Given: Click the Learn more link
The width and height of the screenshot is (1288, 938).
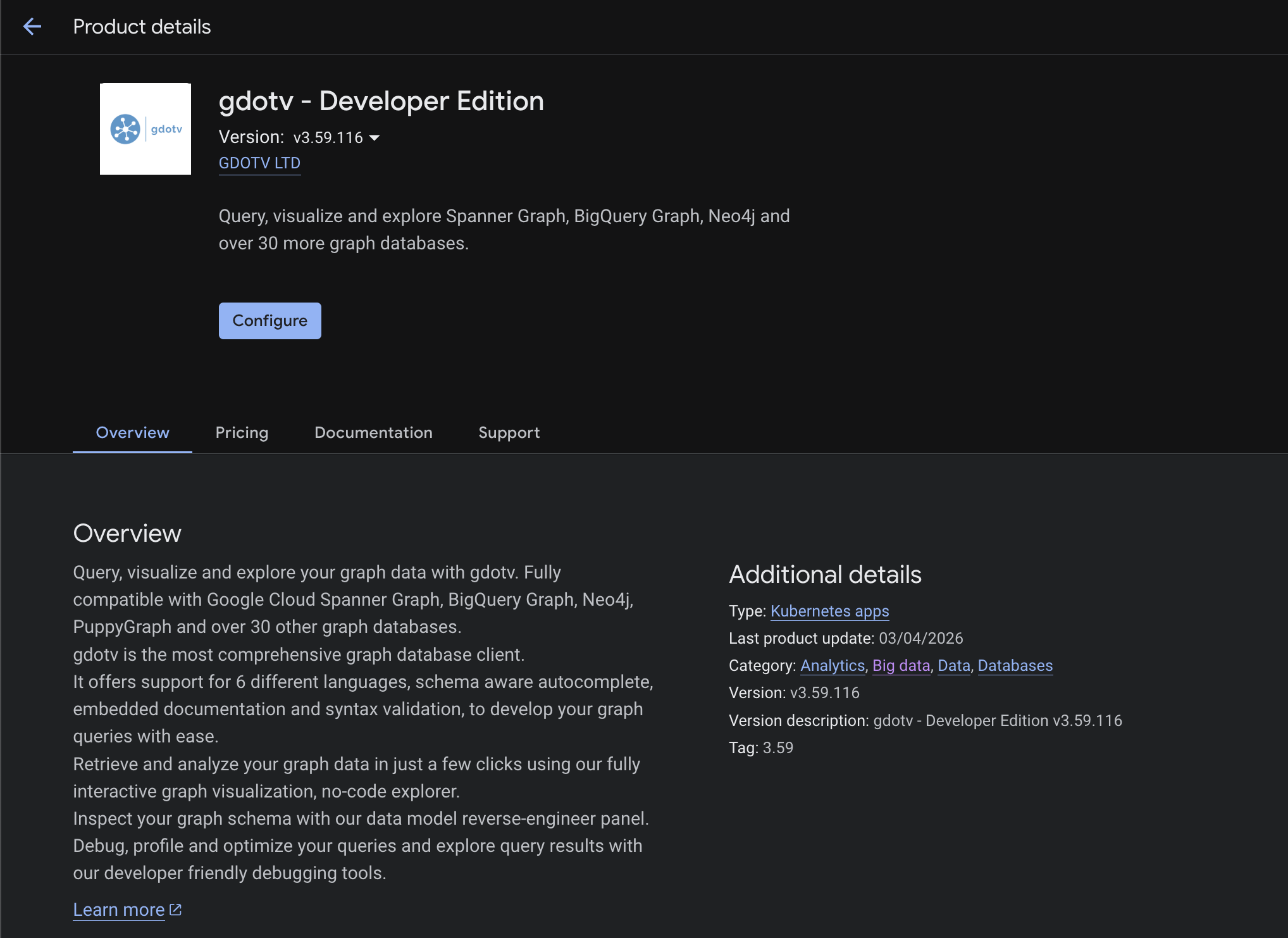Looking at the screenshot, I should pyautogui.click(x=118, y=909).
